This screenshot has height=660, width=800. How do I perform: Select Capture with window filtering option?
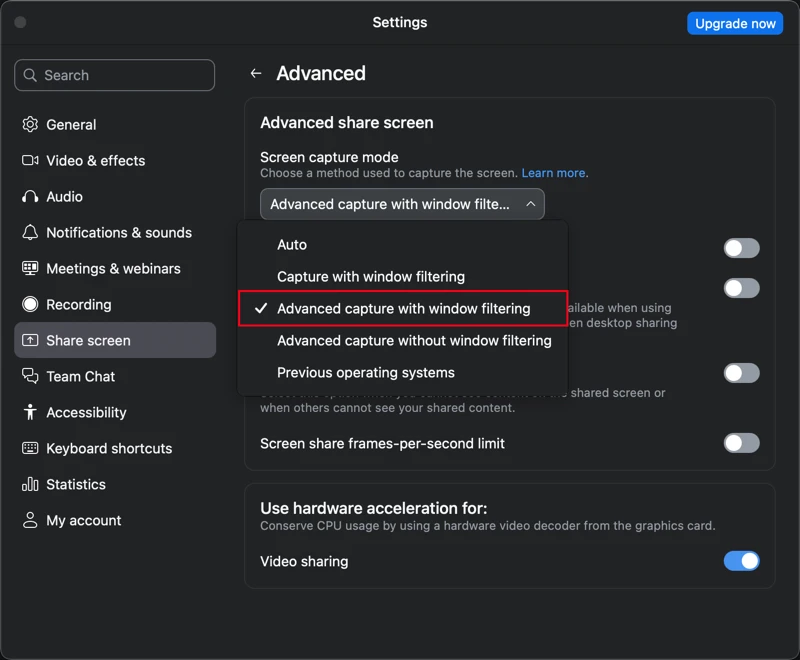coord(370,277)
